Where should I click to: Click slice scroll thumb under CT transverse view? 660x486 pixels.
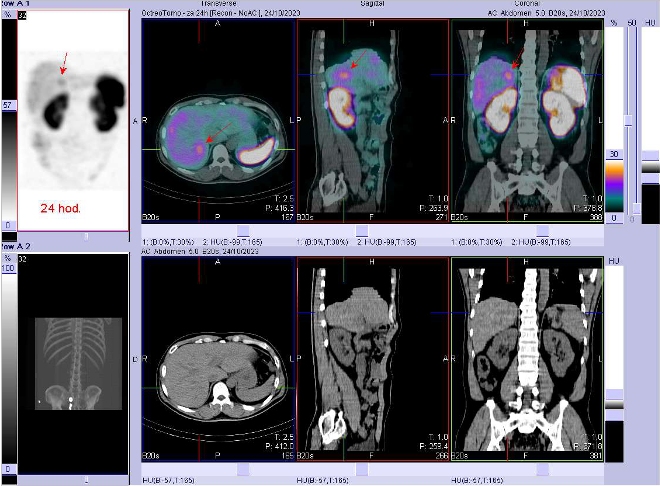pyautogui.click(x=243, y=469)
